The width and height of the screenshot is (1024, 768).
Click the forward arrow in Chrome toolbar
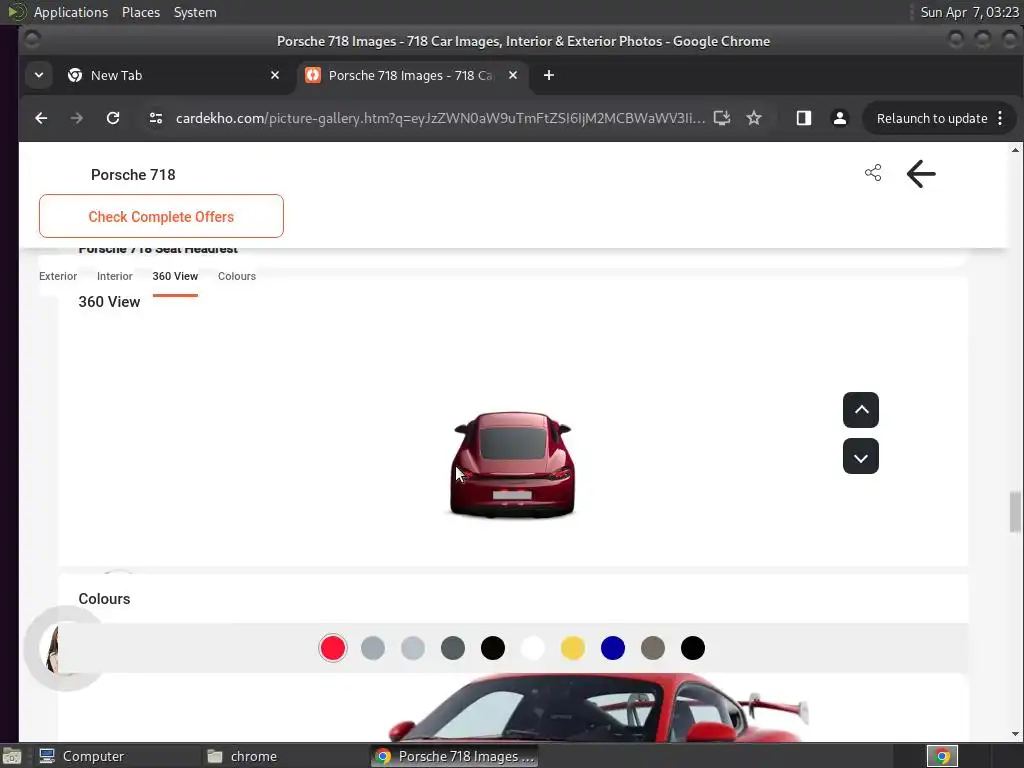[x=76, y=118]
